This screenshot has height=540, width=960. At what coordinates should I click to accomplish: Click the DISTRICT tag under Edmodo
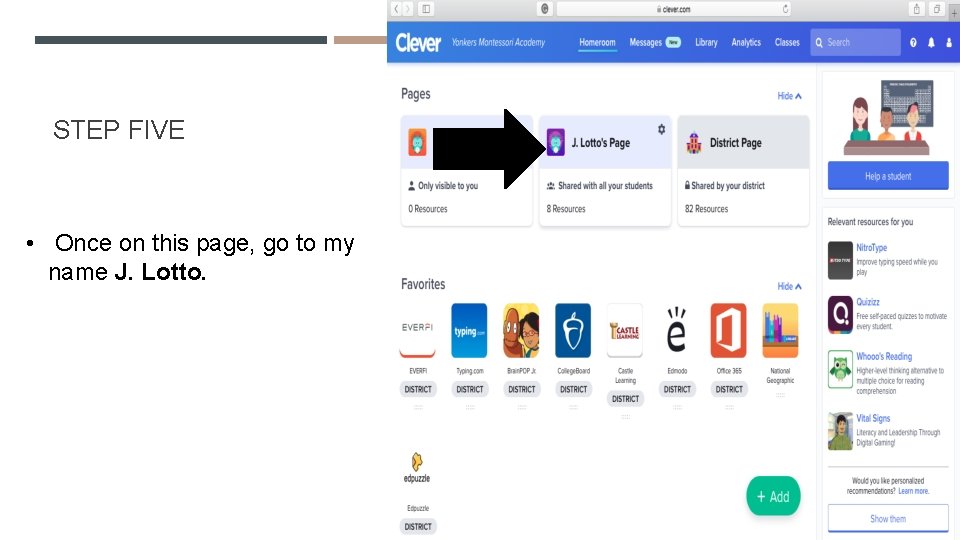(677, 389)
